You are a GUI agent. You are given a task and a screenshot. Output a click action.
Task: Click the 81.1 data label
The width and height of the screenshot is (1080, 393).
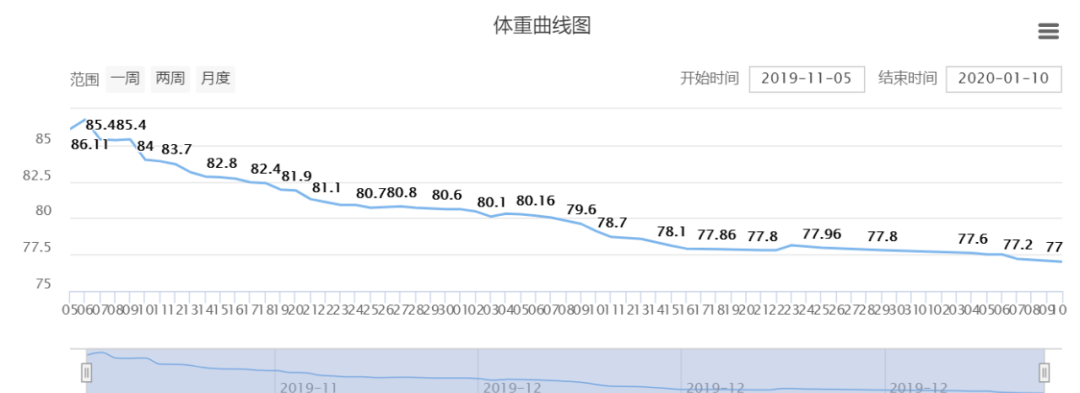326,187
